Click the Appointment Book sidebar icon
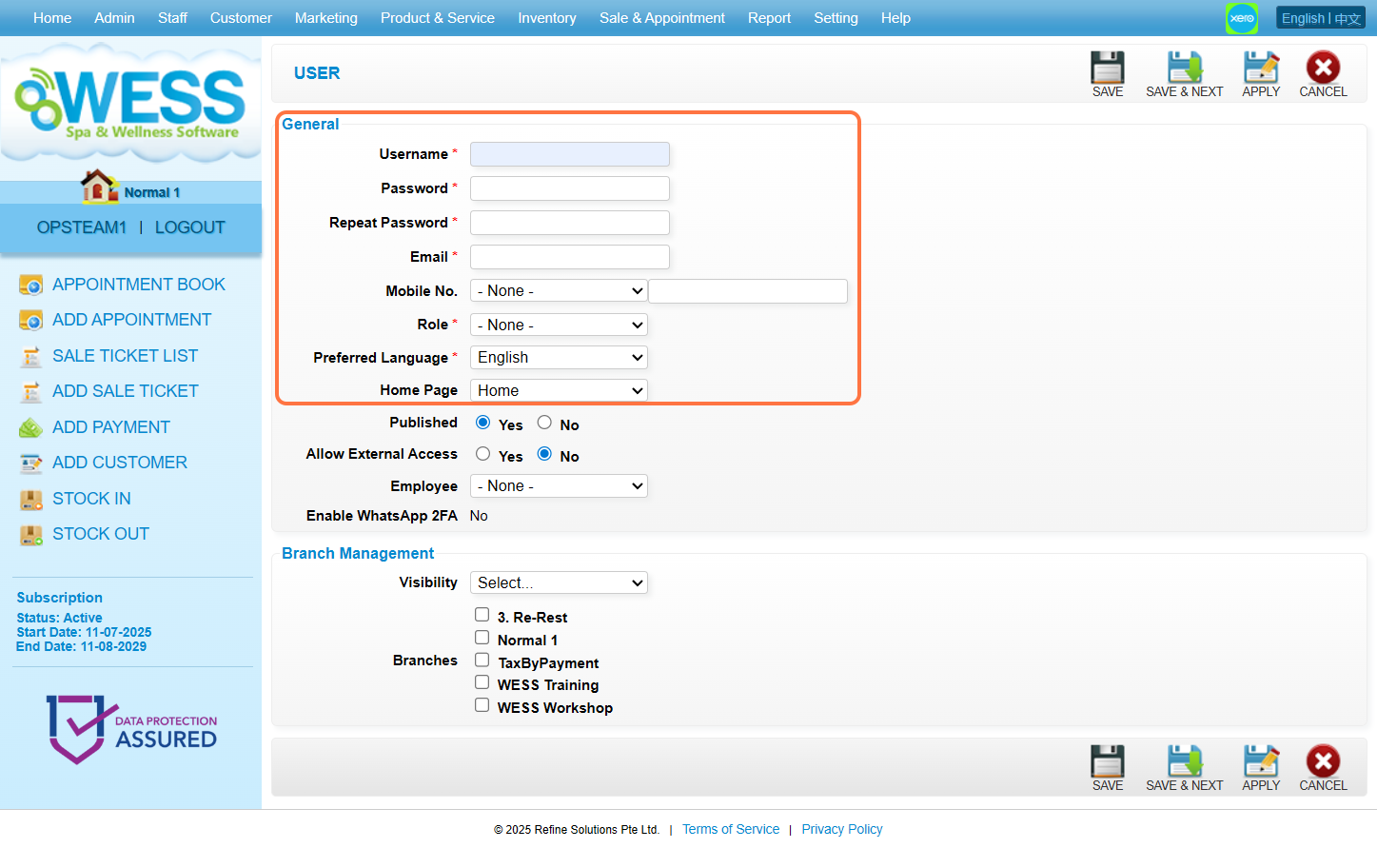The image size is (1377, 868). click(x=31, y=285)
